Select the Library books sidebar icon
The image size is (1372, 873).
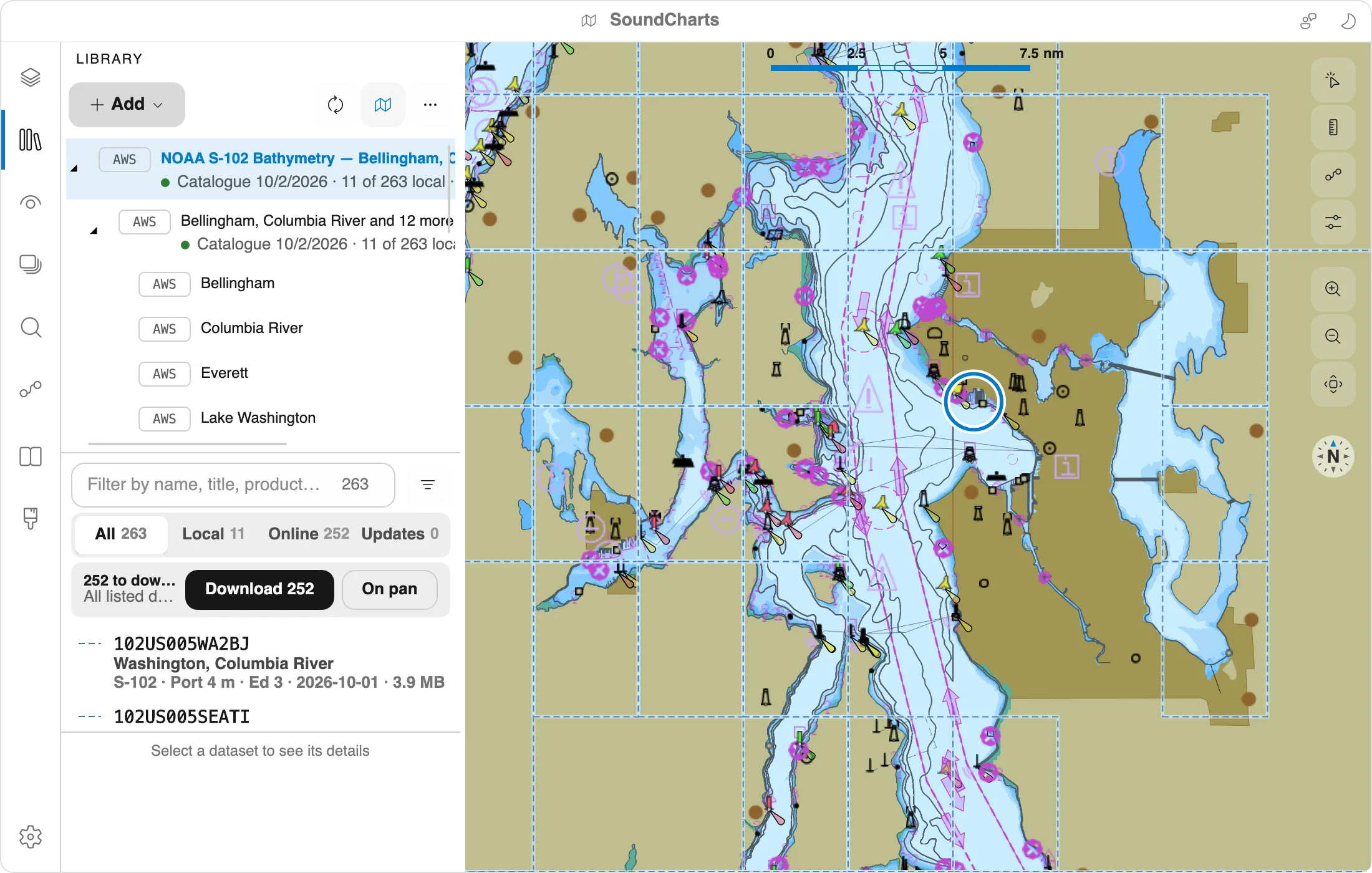point(30,140)
